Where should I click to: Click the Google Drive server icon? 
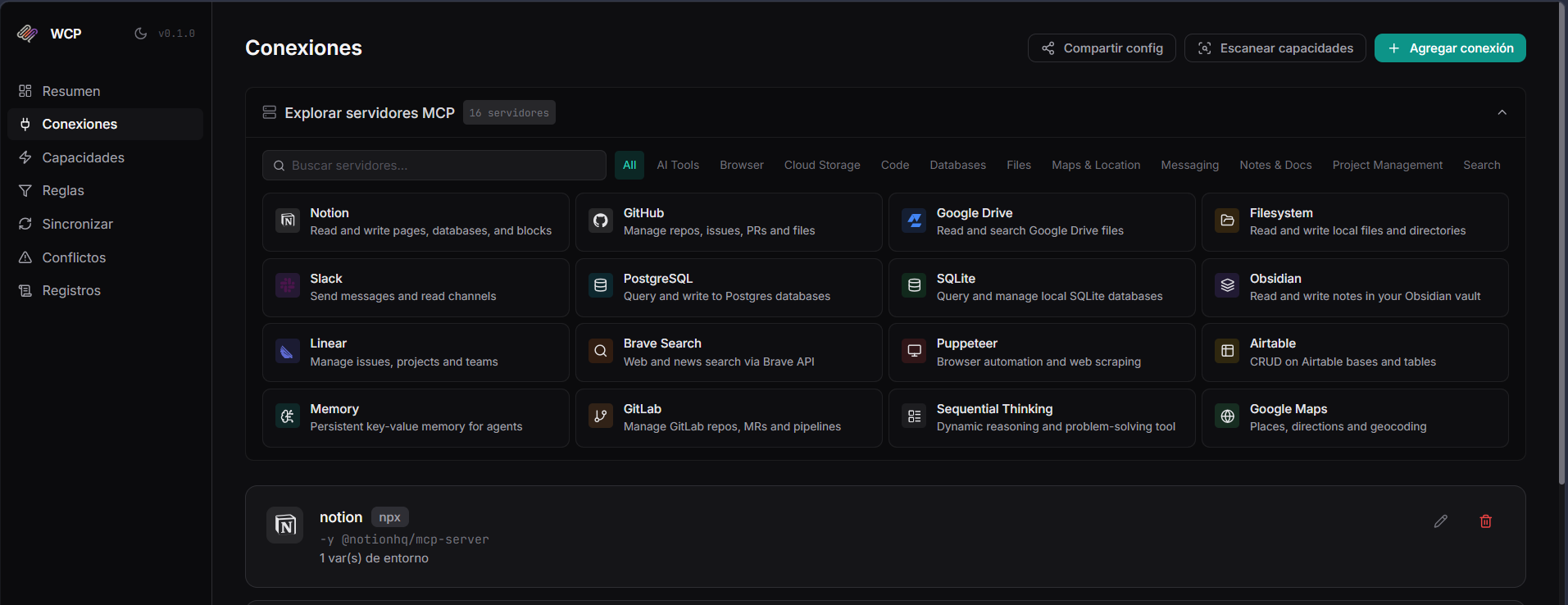(914, 221)
